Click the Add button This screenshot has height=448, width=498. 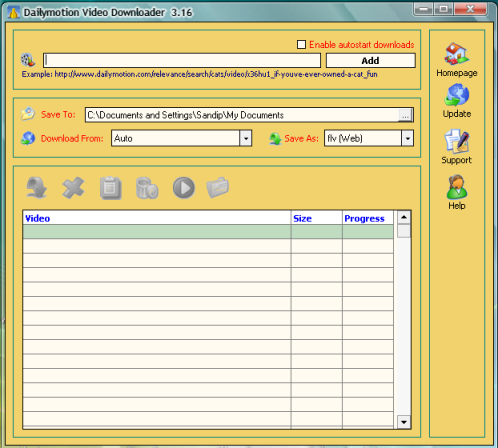click(371, 61)
